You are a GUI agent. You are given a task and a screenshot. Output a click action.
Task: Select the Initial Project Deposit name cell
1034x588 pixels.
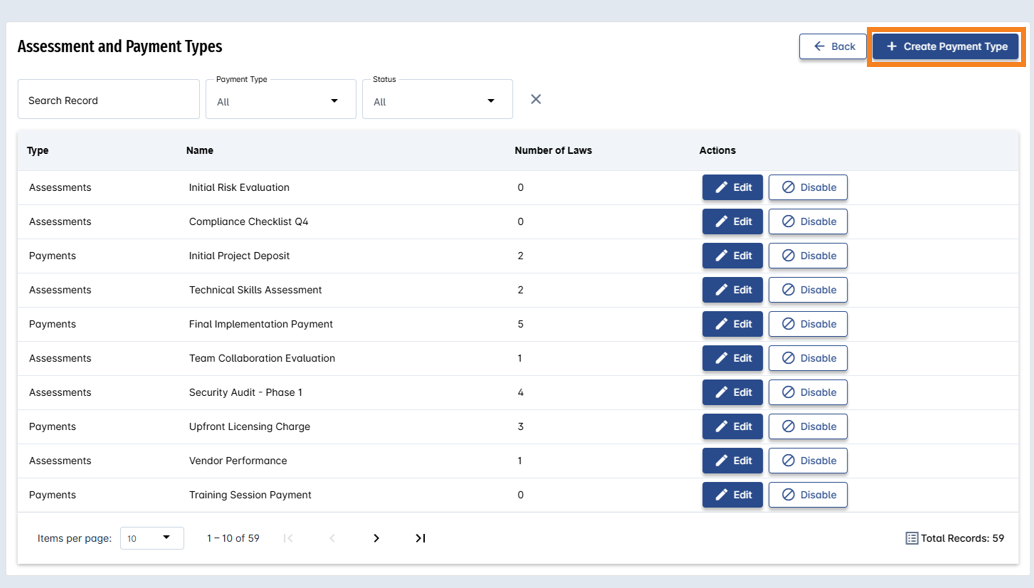239,256
